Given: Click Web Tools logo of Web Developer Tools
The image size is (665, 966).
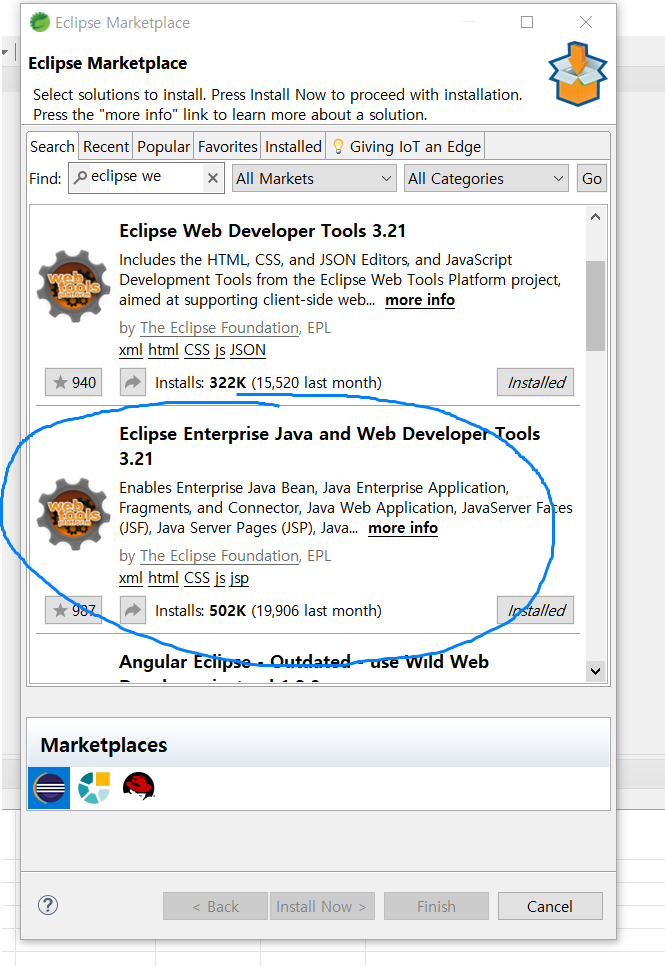Looking at the screenshot, I should coord(74,286).
